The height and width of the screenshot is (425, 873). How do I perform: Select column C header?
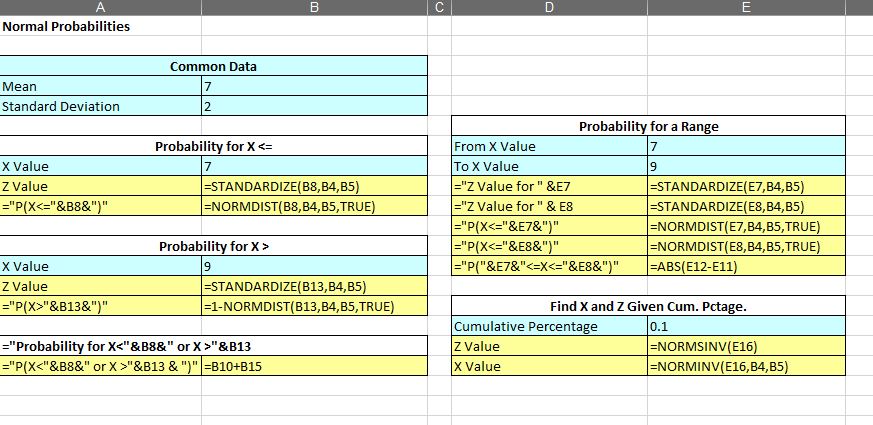point(439,7)
